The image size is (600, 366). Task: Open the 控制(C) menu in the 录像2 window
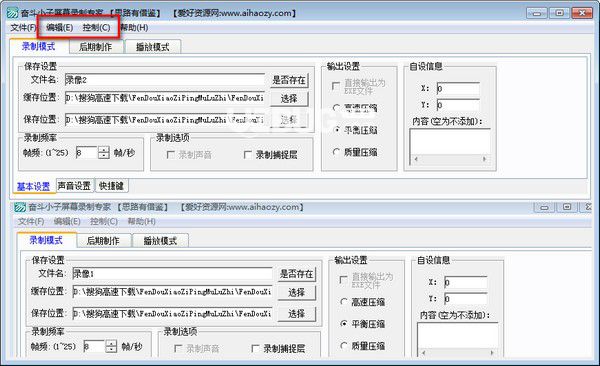pos(96,28)
